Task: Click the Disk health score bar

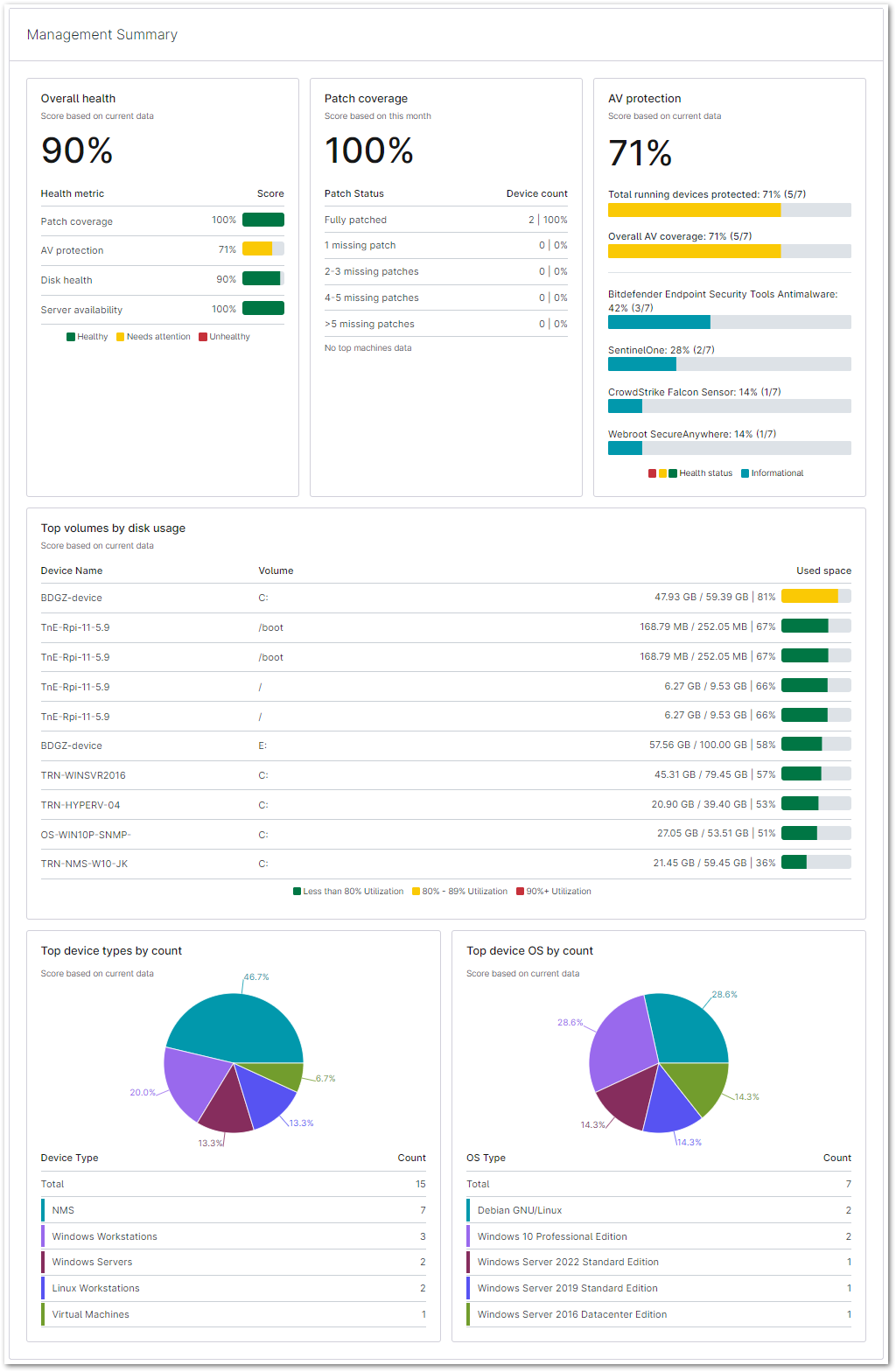Action: point(262,279)
